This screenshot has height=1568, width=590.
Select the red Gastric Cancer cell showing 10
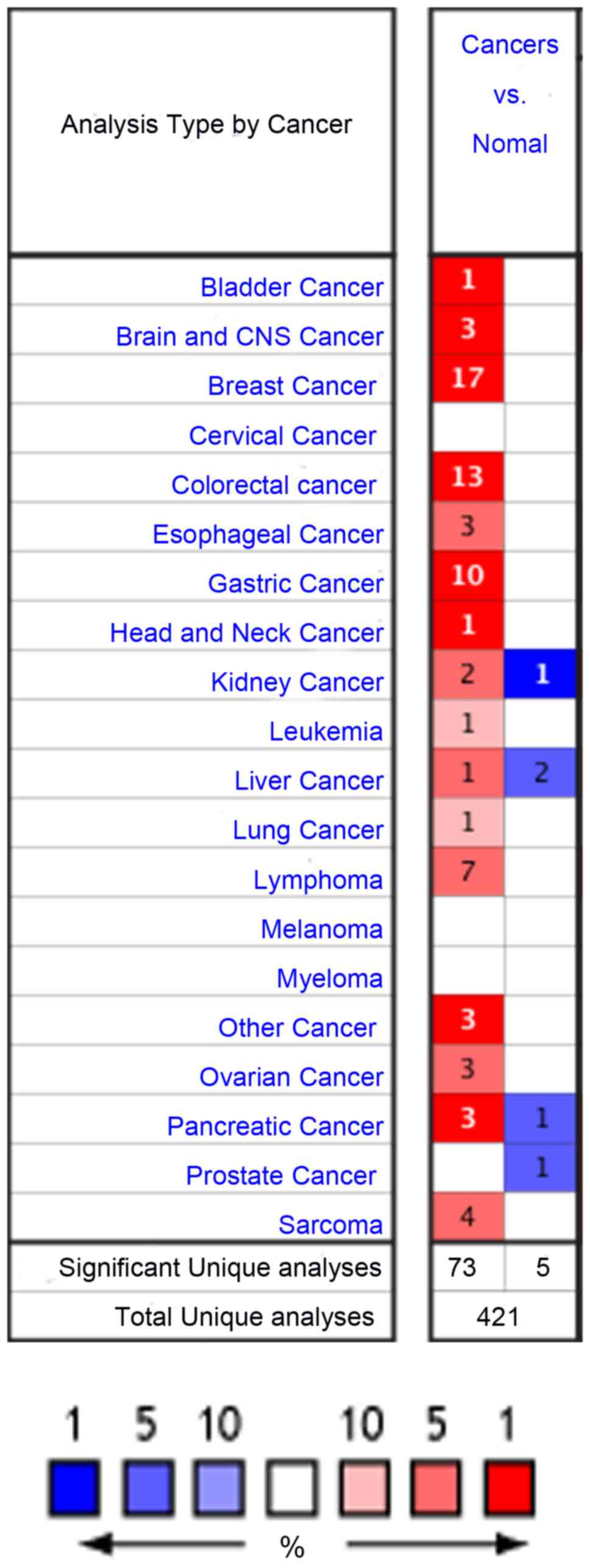[468, 576]
